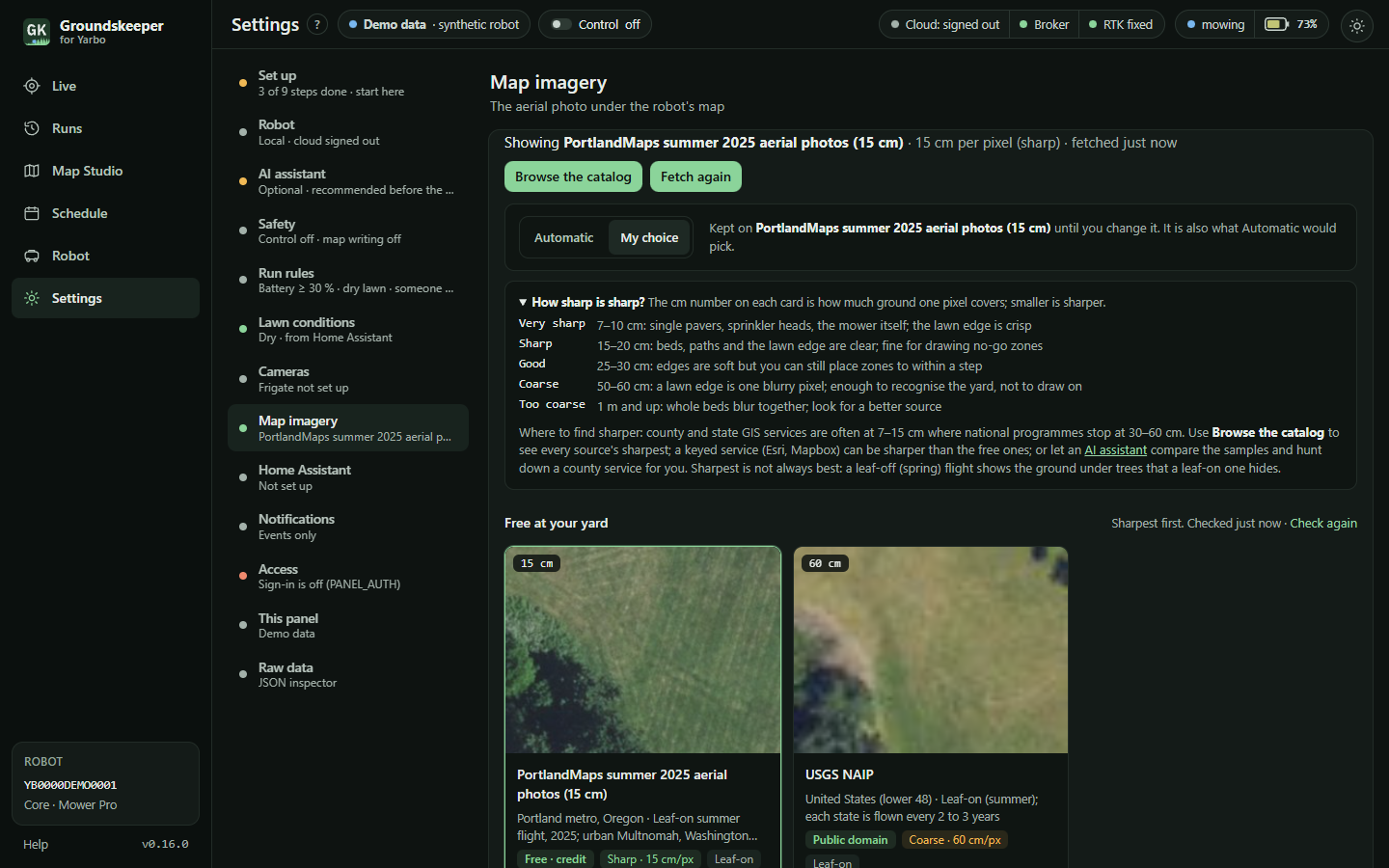The width and height of the screenshot is (1389, 868).
Task: Open AI assistant settings section
Action: click(x=347, y=181)
